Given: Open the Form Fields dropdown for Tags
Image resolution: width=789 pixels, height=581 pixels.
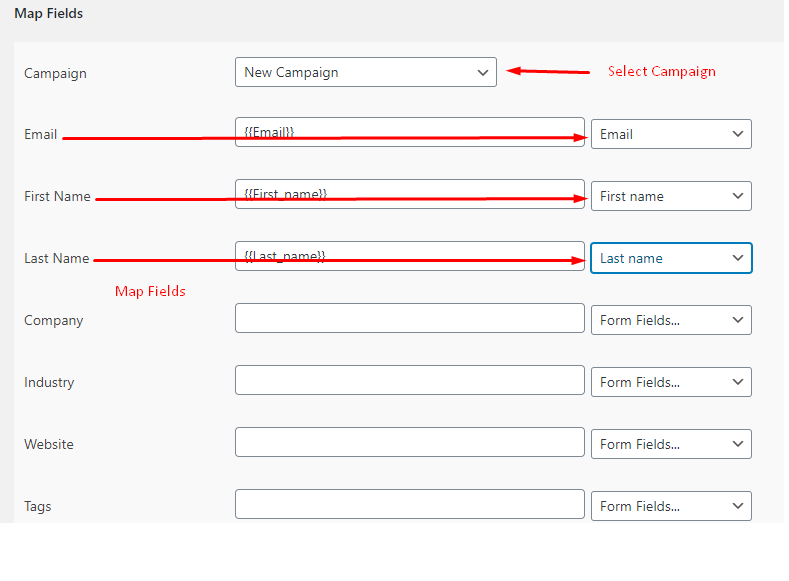Looking at the screenshot, I should pyautogui.click(x=671, y=506).
